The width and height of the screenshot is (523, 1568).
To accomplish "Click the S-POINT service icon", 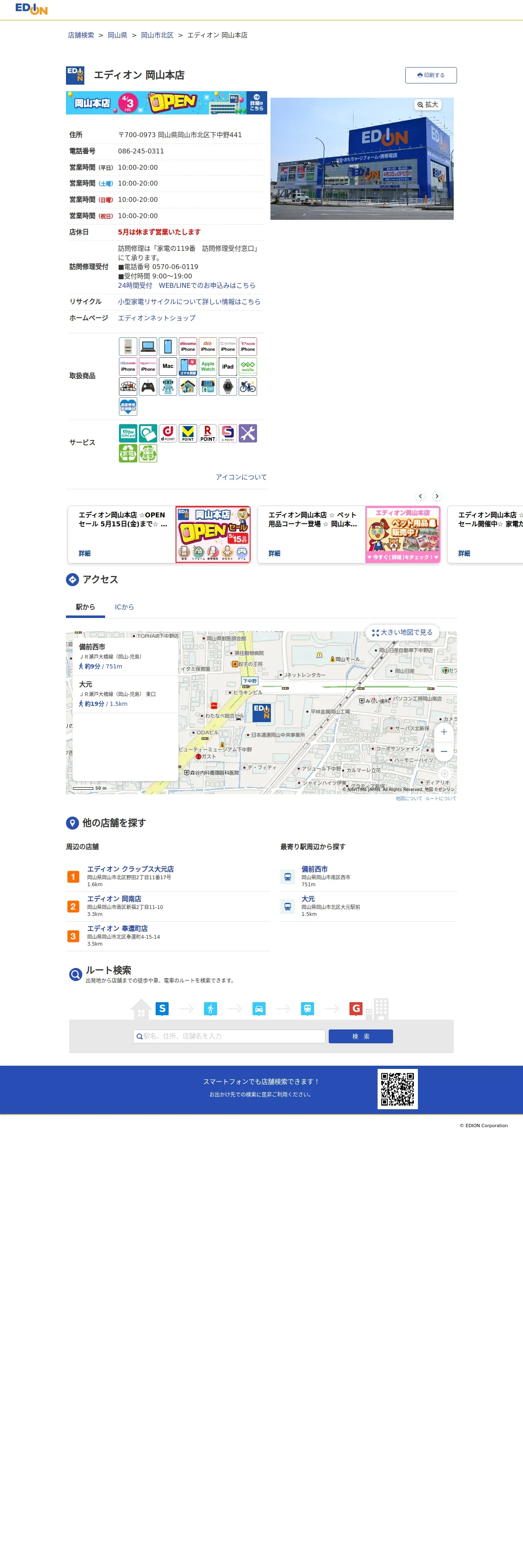I will click(x=228, y=434).
